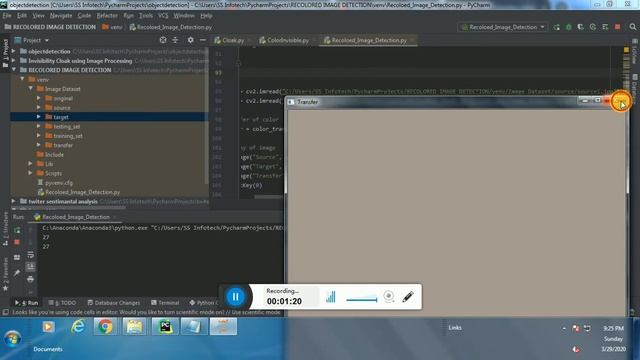Screen dimensions: 640x360
Task: Click the recorder audio level bars icon
Action: [331, 297]
